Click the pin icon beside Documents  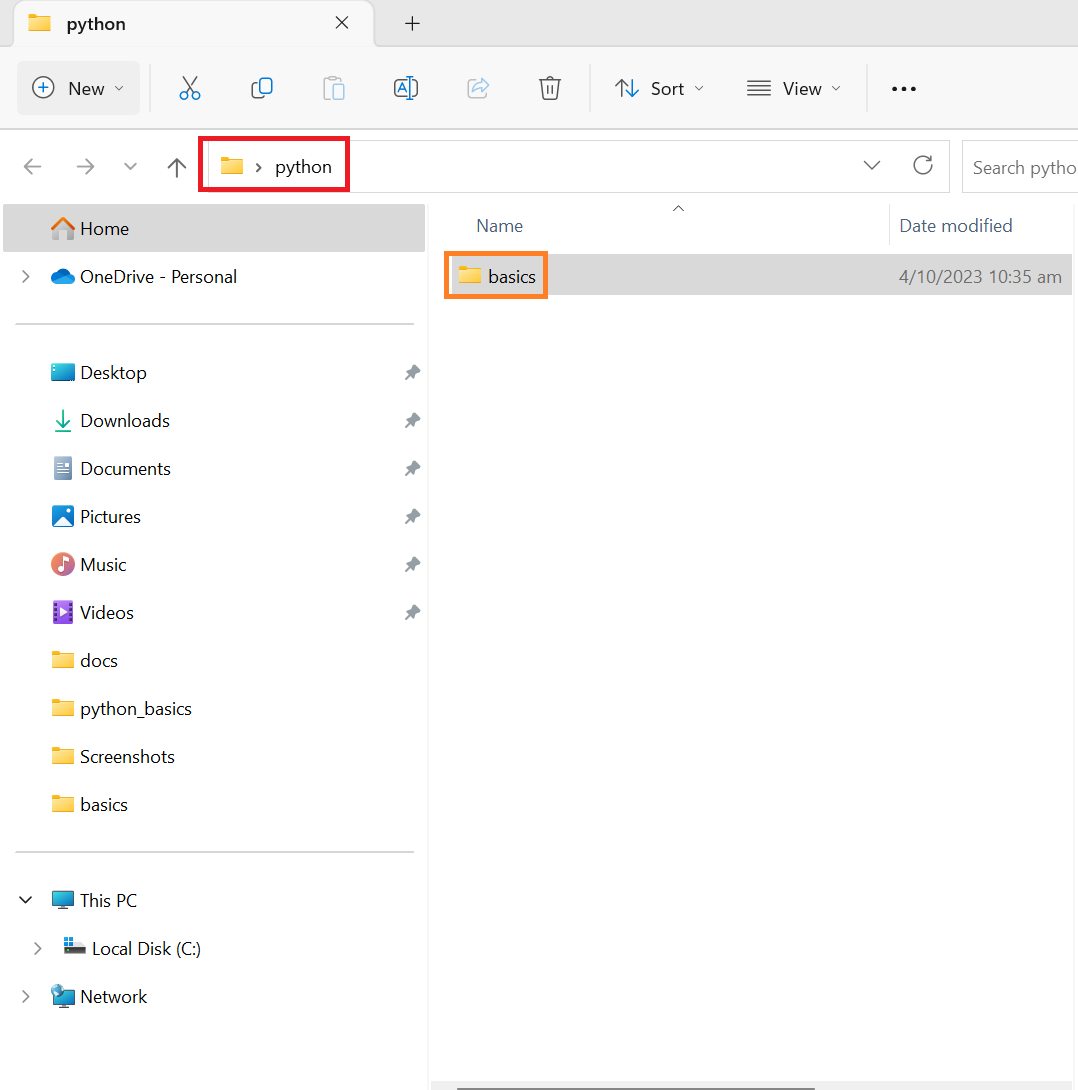[x=412, y=469]
